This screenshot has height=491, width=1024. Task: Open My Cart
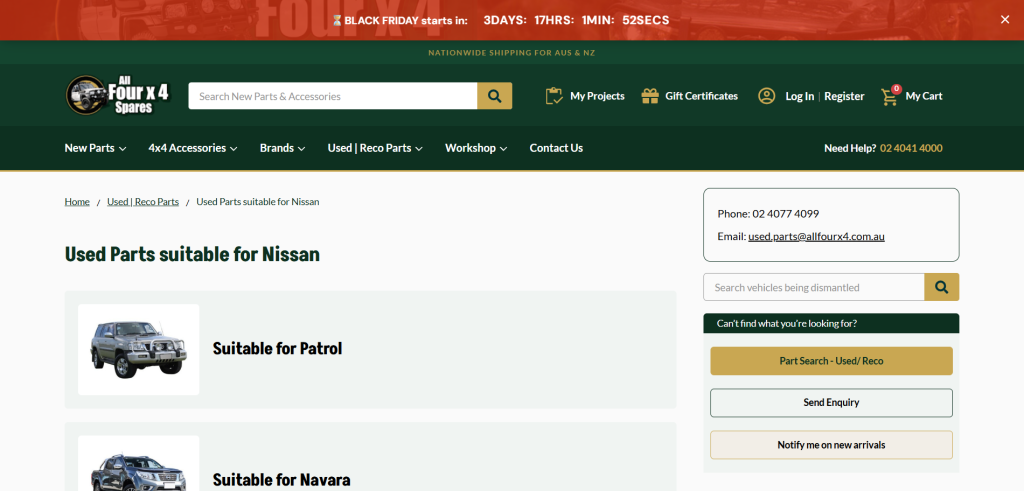923,96
